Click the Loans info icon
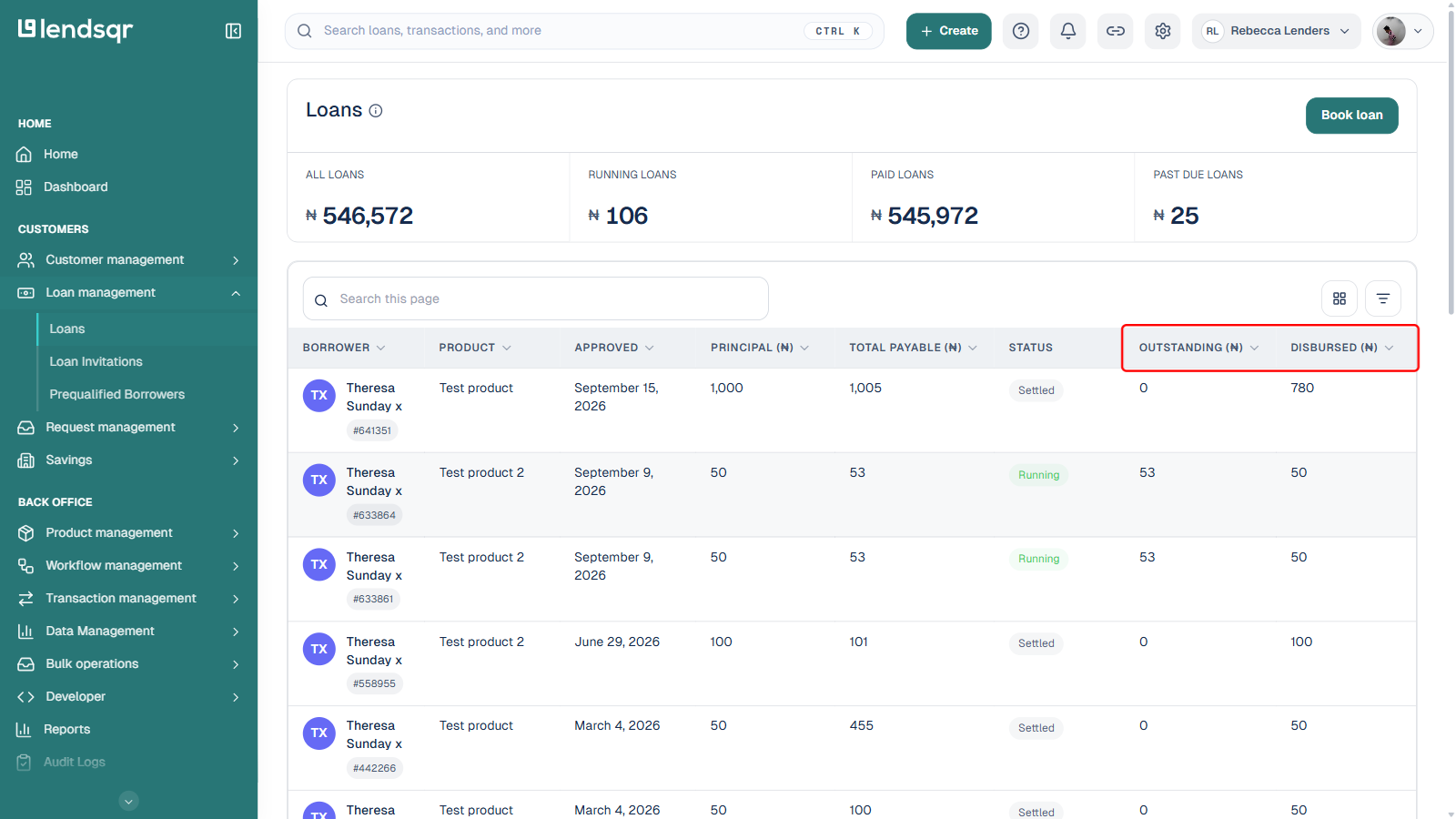This screenshot has height=819, width=1456. click(376, 111)
